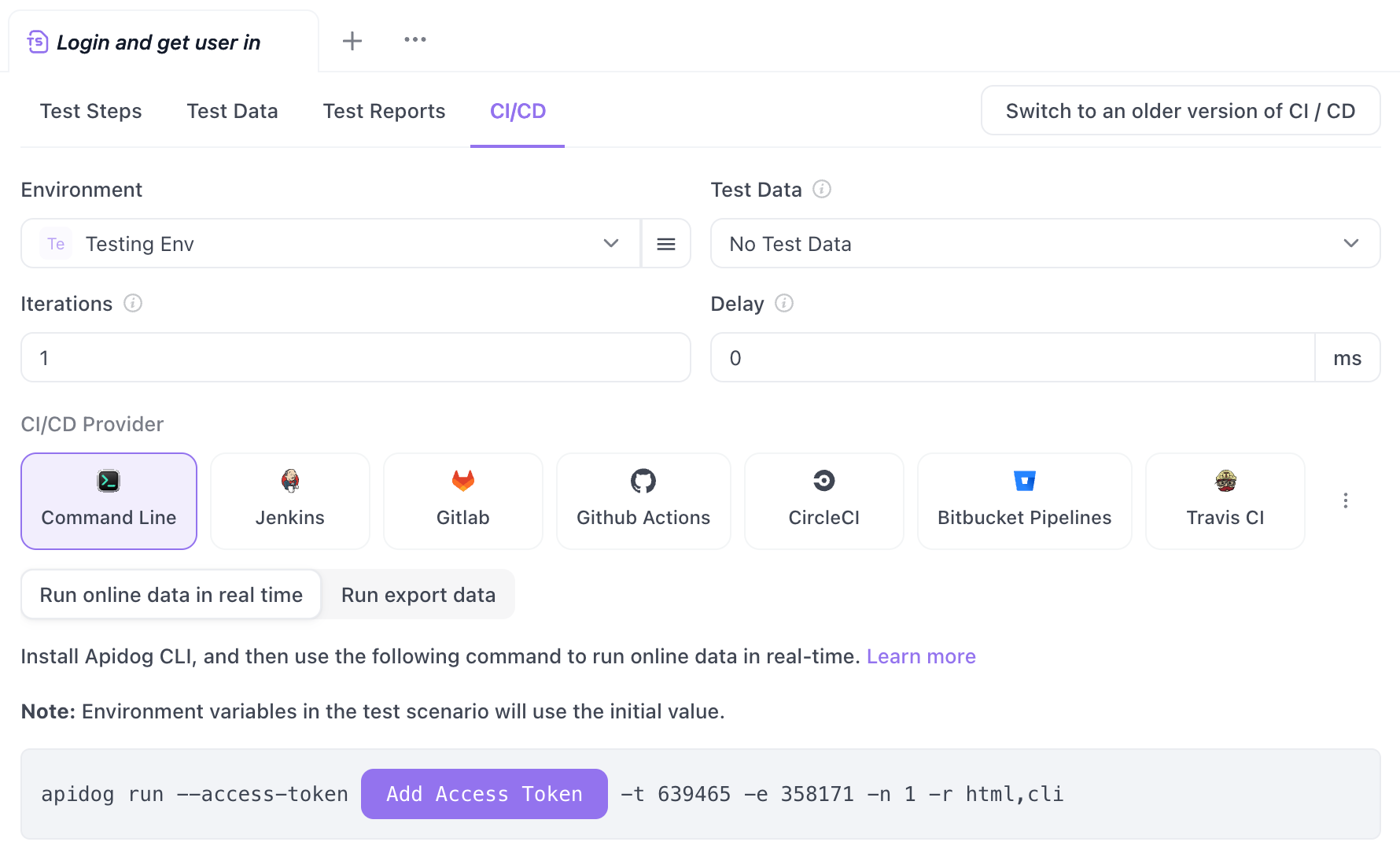
Task: Click the Add Access Token button
Action: tap(484, 794)
